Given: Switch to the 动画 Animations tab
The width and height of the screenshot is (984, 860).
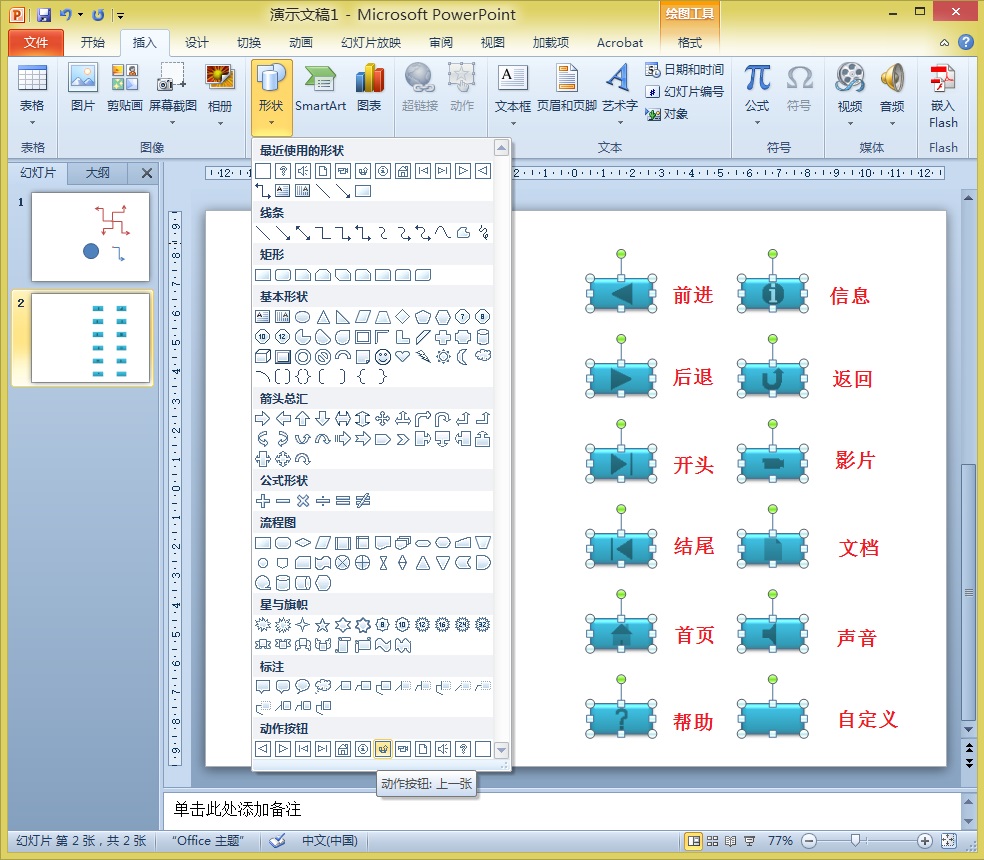Looking at the screenshot, I should coord(301,42).
